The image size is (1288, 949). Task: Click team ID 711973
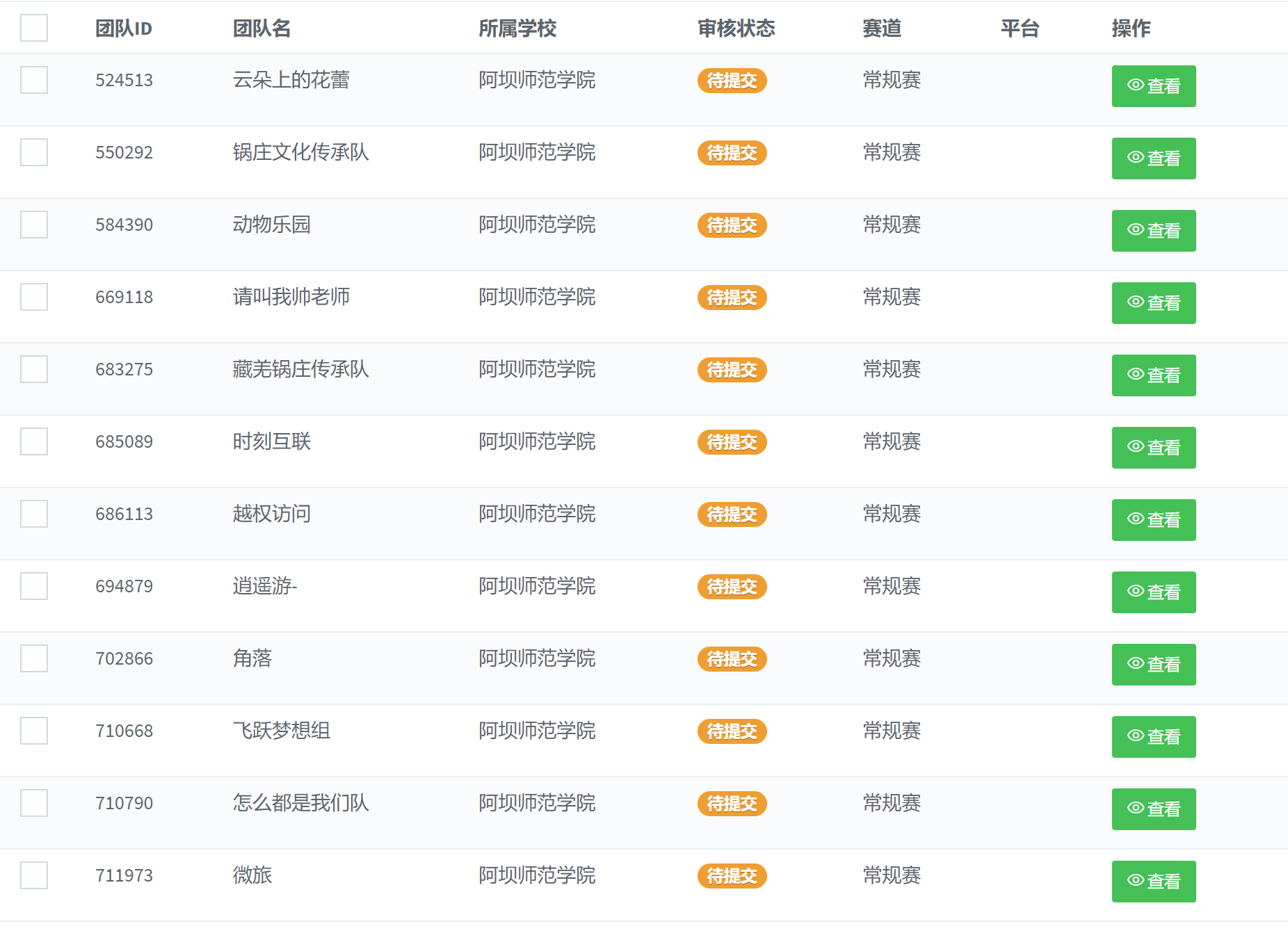(124, 875)
